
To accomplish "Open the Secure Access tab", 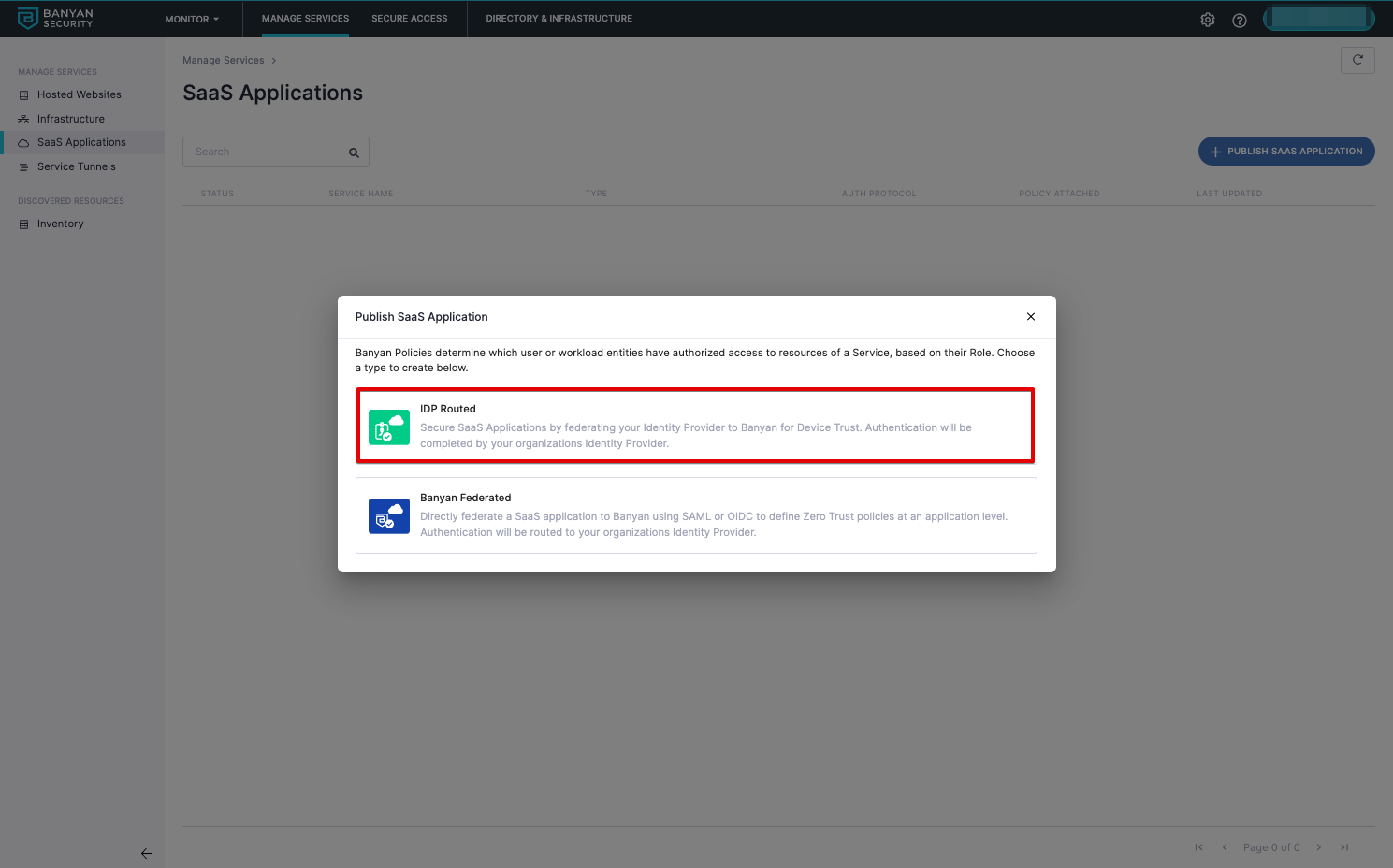I will [409, 19].
